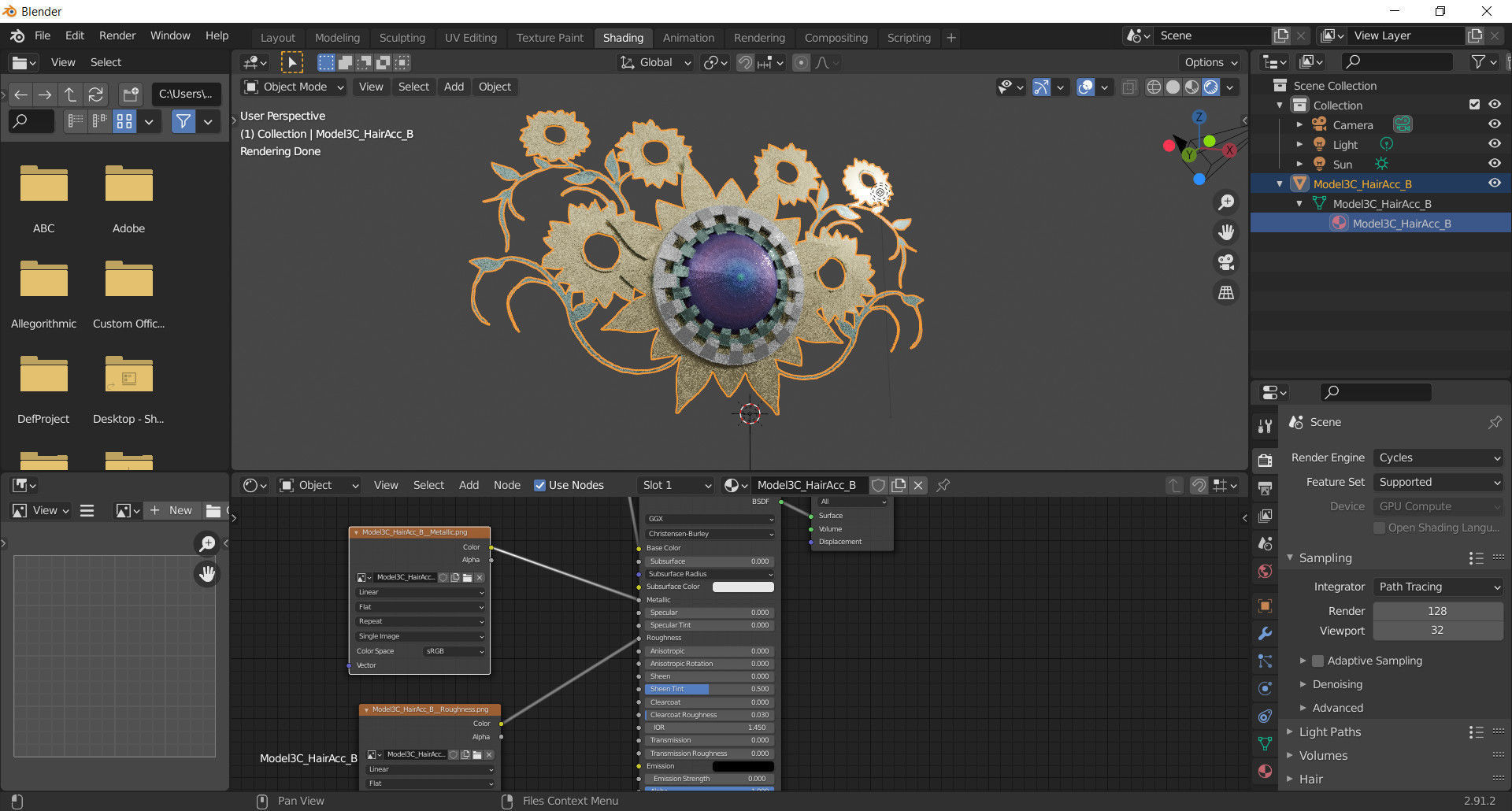Image resolution: width=1512 pixels, height=811 pixels.
Task: Toggle the viewport Overlays button
Action: [1085, 87]
